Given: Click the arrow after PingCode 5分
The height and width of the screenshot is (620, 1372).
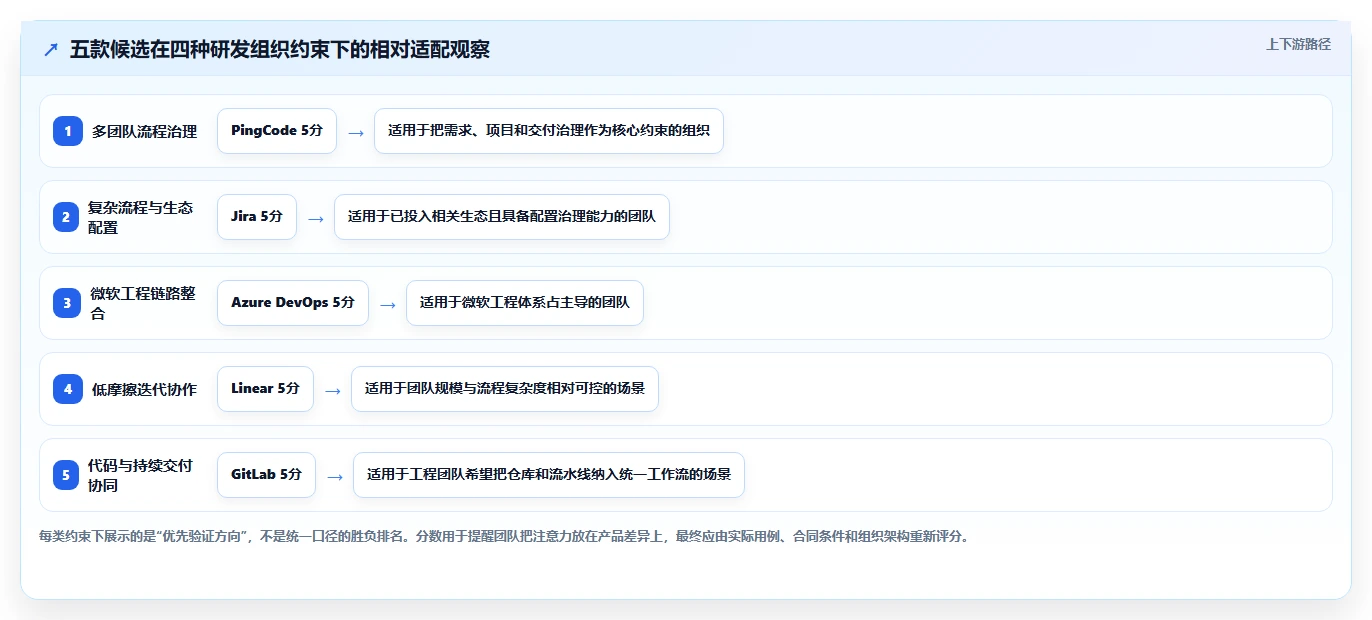Looking at the screenshot, I should tap(356, 133).
